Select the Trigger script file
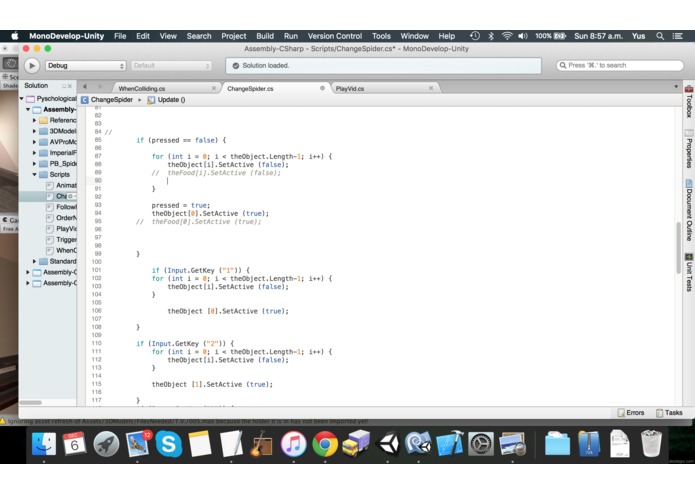This screenshot has width=695, height=494. 61,240
